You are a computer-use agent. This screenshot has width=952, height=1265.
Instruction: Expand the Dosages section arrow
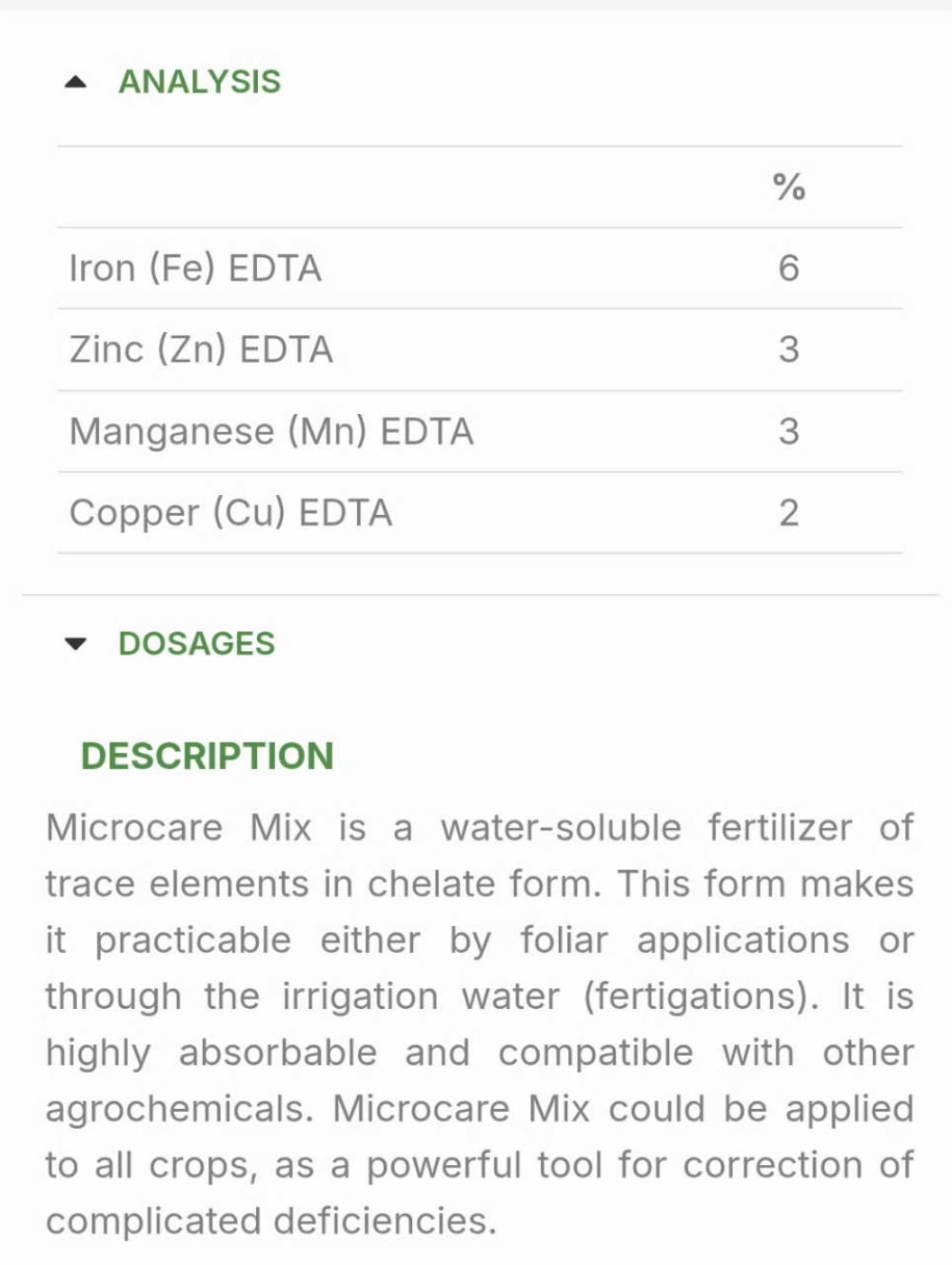pos(75,643)
